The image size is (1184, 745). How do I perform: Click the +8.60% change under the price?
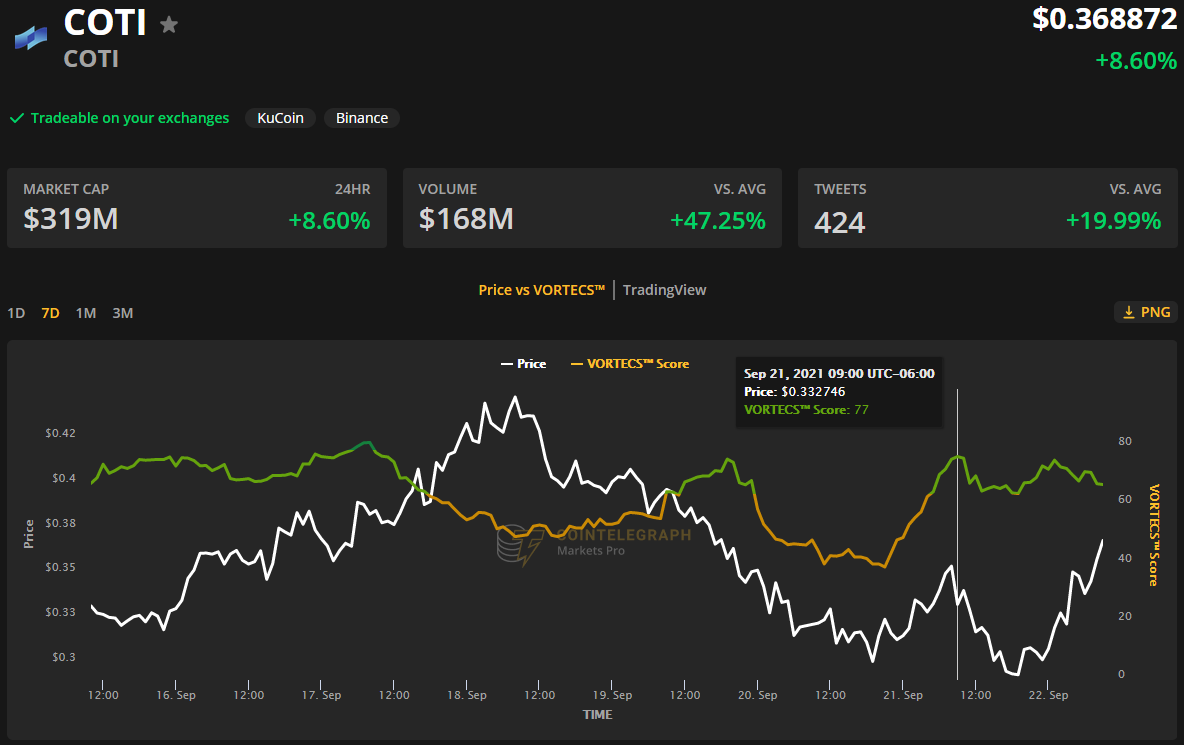coord(1136,60)
